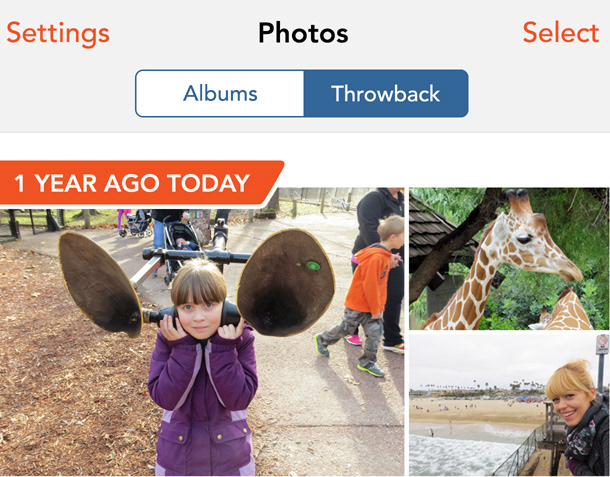Click the orange Select link
This screenshot has width=610, height=477.
[561, 32]
